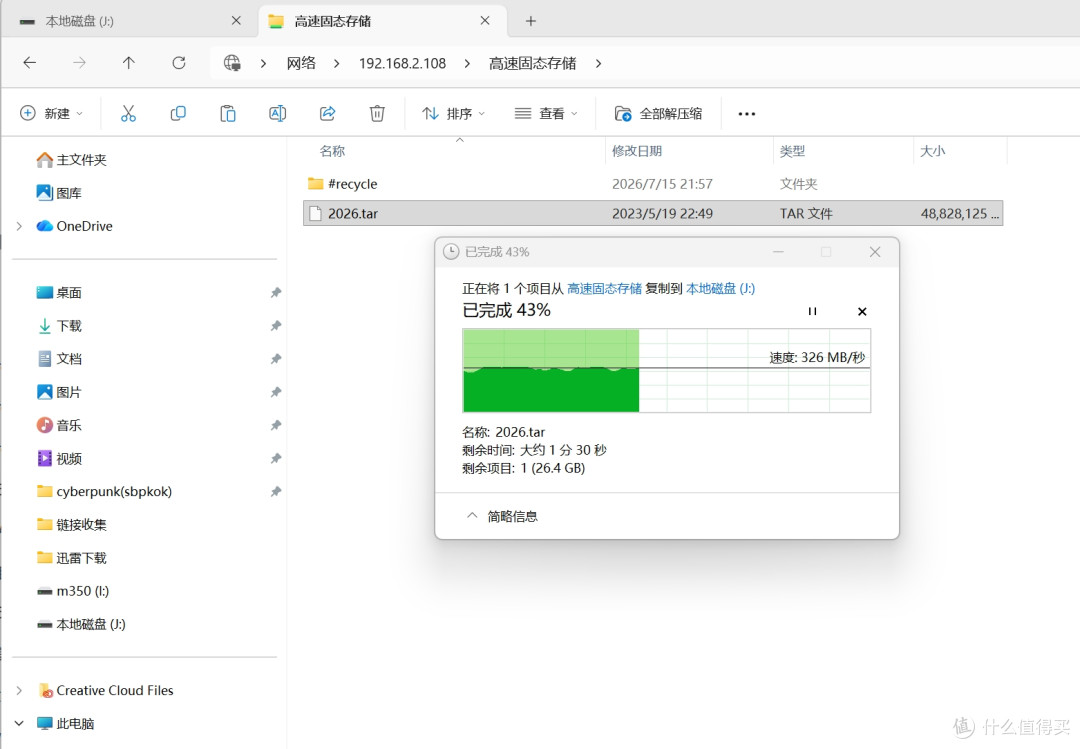Open 链接收集 folder in sidebar
Image resolution: width=1080 pixels, height=749 pixels.
tap(72, 525)
